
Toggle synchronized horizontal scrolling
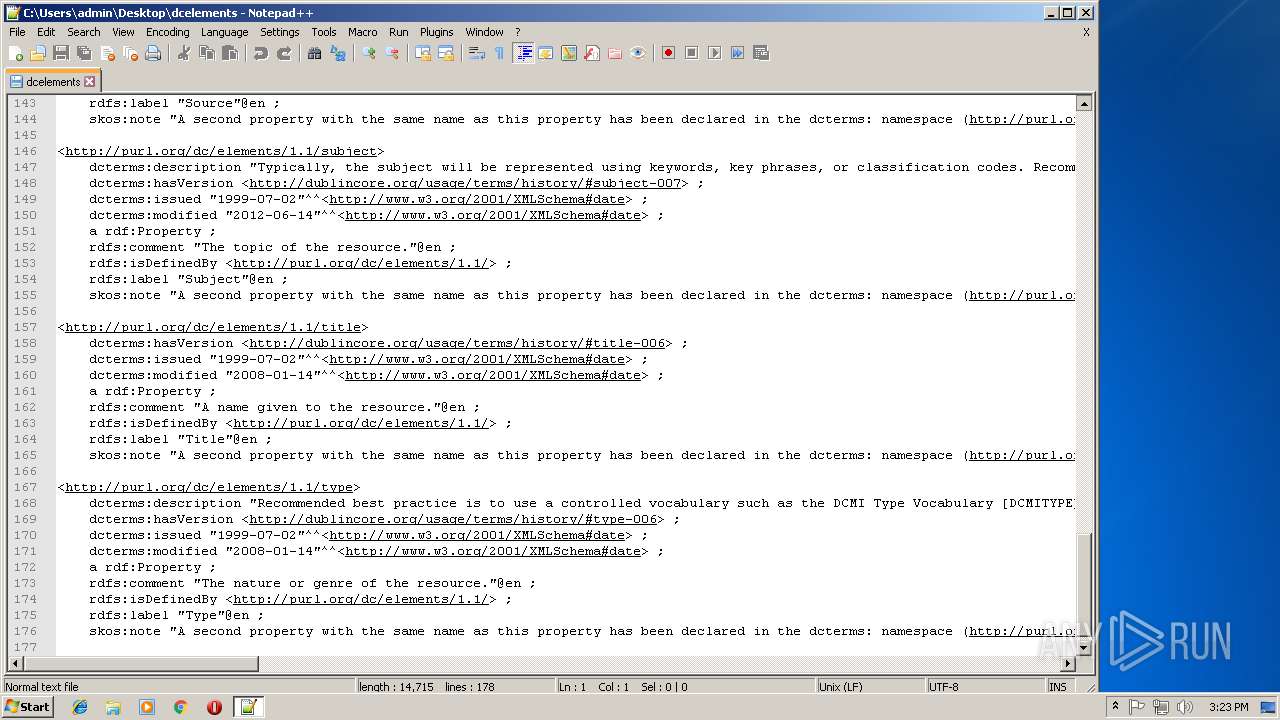click(x=446, y=53)
